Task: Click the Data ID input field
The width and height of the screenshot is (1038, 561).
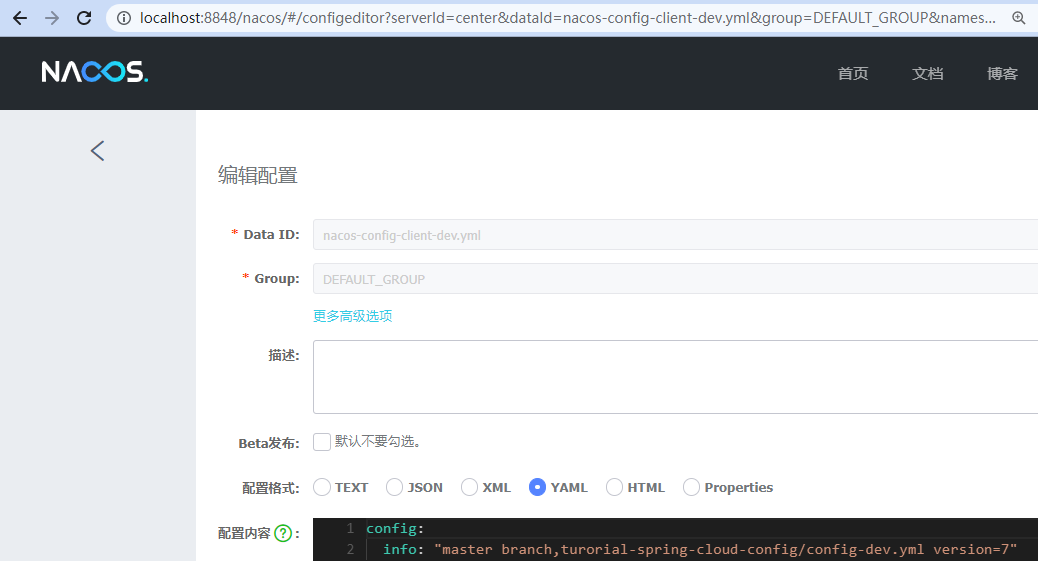Action: pyautogui.click(x=675, y=234)
